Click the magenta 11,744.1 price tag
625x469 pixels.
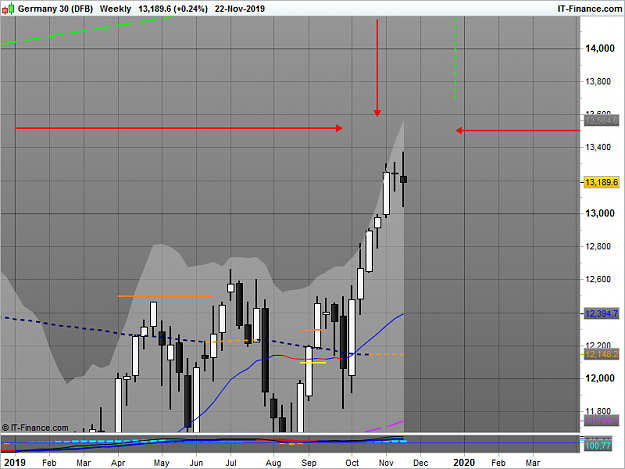point(601,421)
